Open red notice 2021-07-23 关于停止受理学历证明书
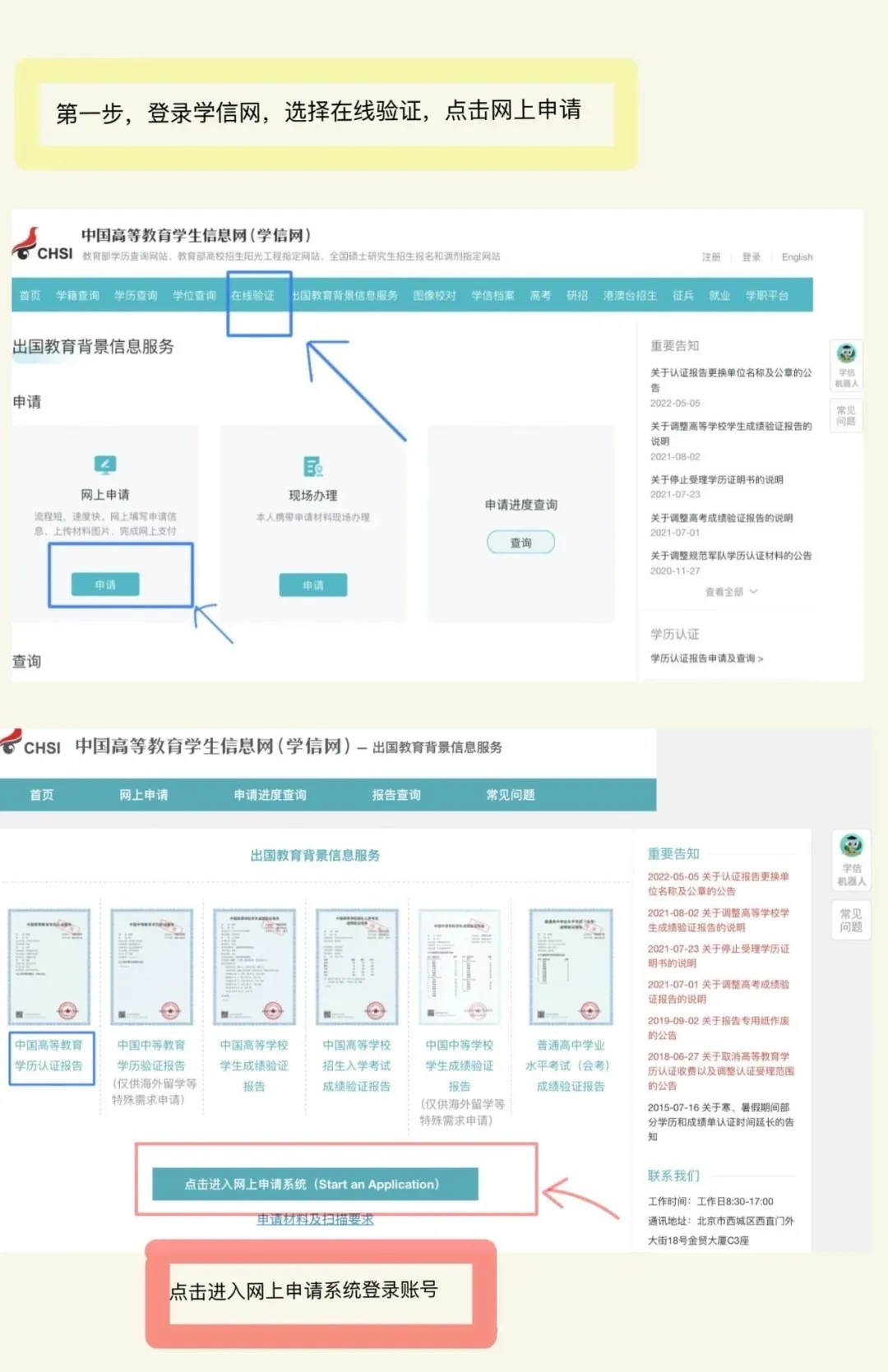The image size is (888, 1372). click(719, 955)
